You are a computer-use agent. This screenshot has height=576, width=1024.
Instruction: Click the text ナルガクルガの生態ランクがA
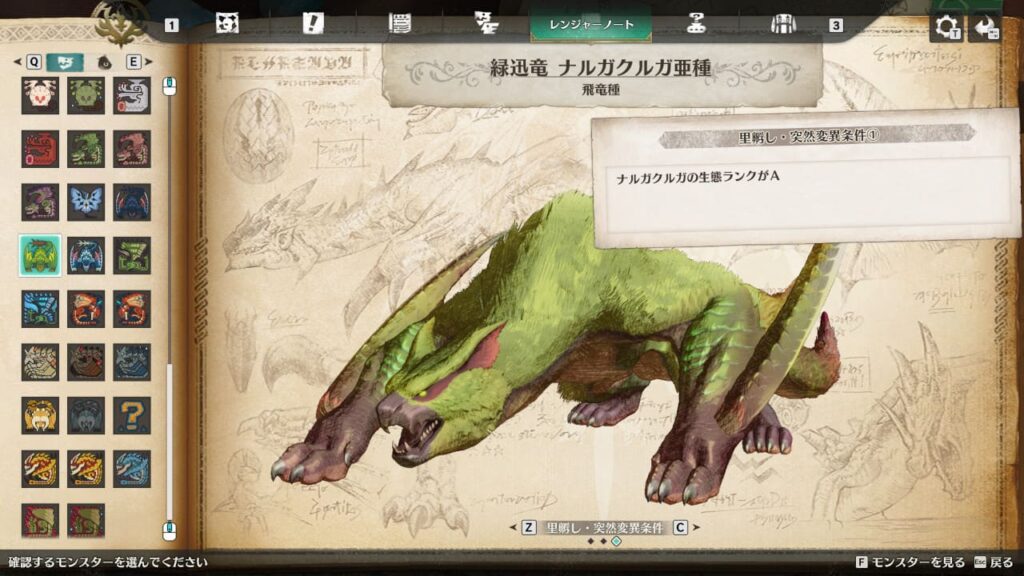pyautogui.click(x=697, y=176)
